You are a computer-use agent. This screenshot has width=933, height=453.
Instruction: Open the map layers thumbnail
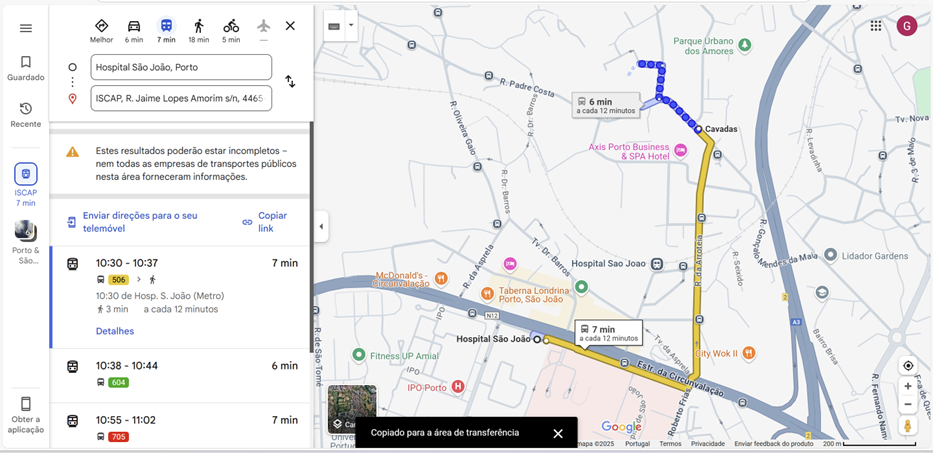(x=352, y=409)
